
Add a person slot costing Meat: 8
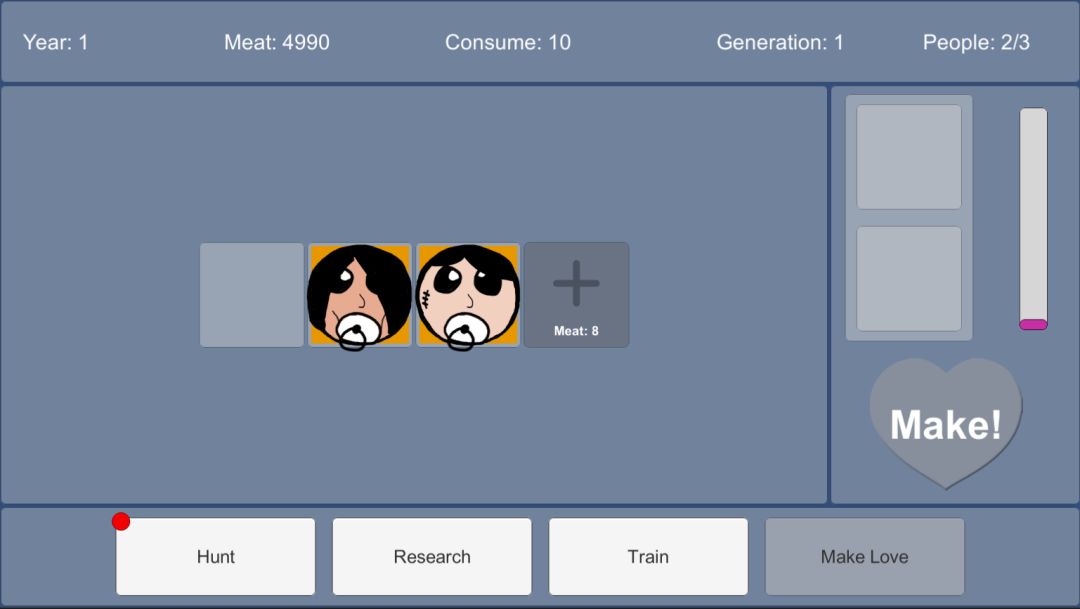[x=577, y=295]
